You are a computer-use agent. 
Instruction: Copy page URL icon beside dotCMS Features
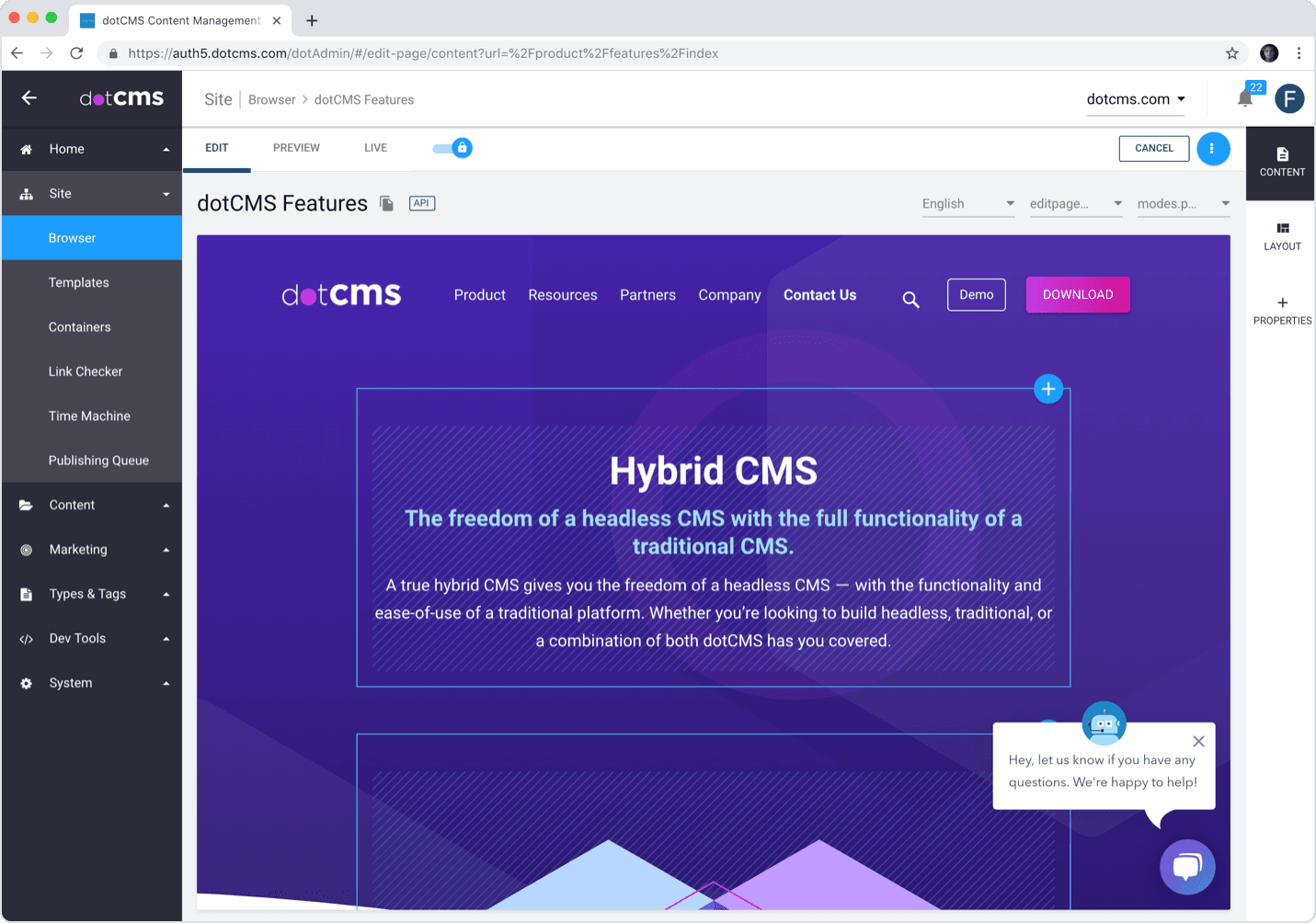pos(387,203)
